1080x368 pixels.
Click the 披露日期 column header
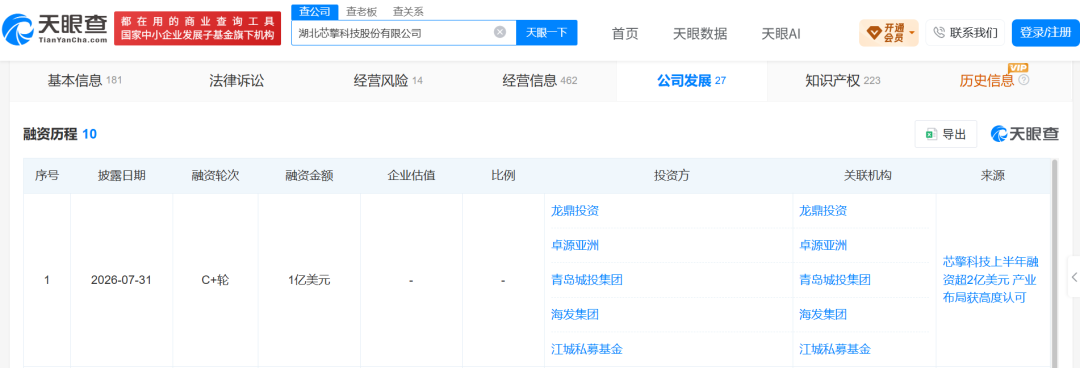point(121,176)
